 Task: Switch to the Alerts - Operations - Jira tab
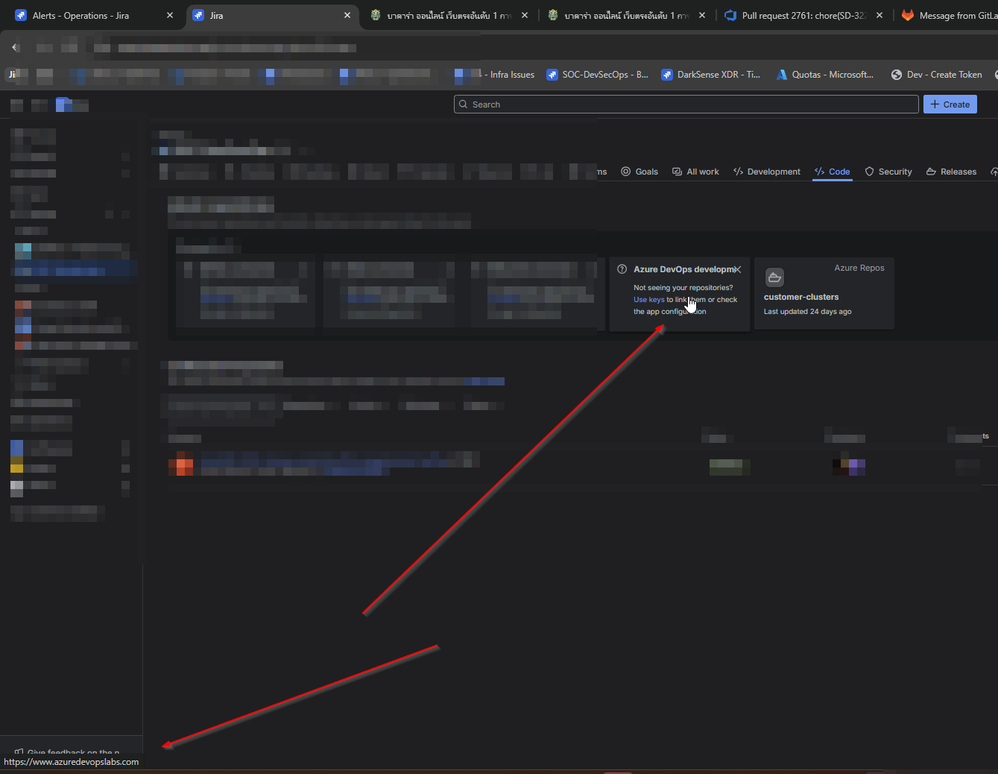[x=94, y=15]
